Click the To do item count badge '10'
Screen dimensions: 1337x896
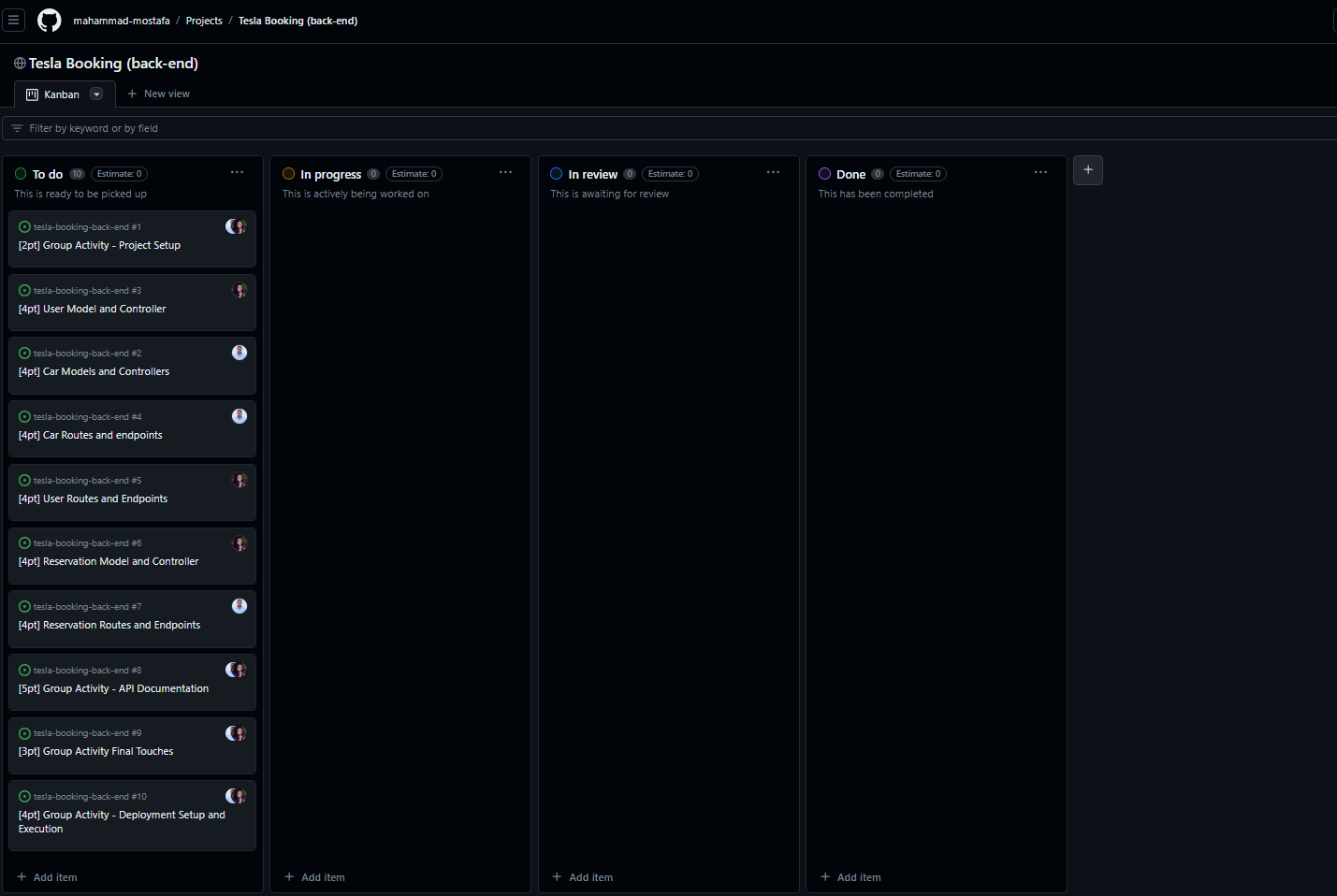point(77,174)
